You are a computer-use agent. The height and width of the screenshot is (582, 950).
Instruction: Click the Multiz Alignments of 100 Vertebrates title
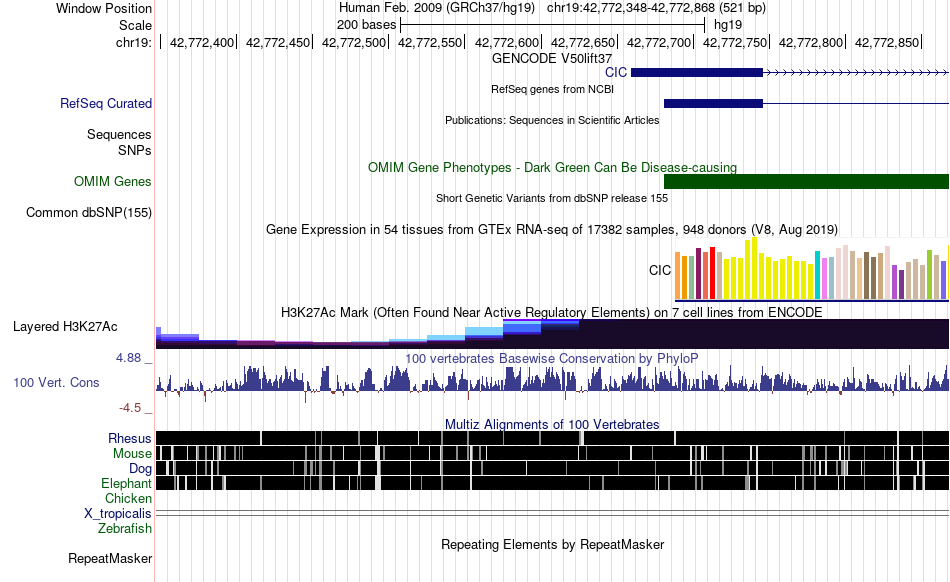coord(552,425)
